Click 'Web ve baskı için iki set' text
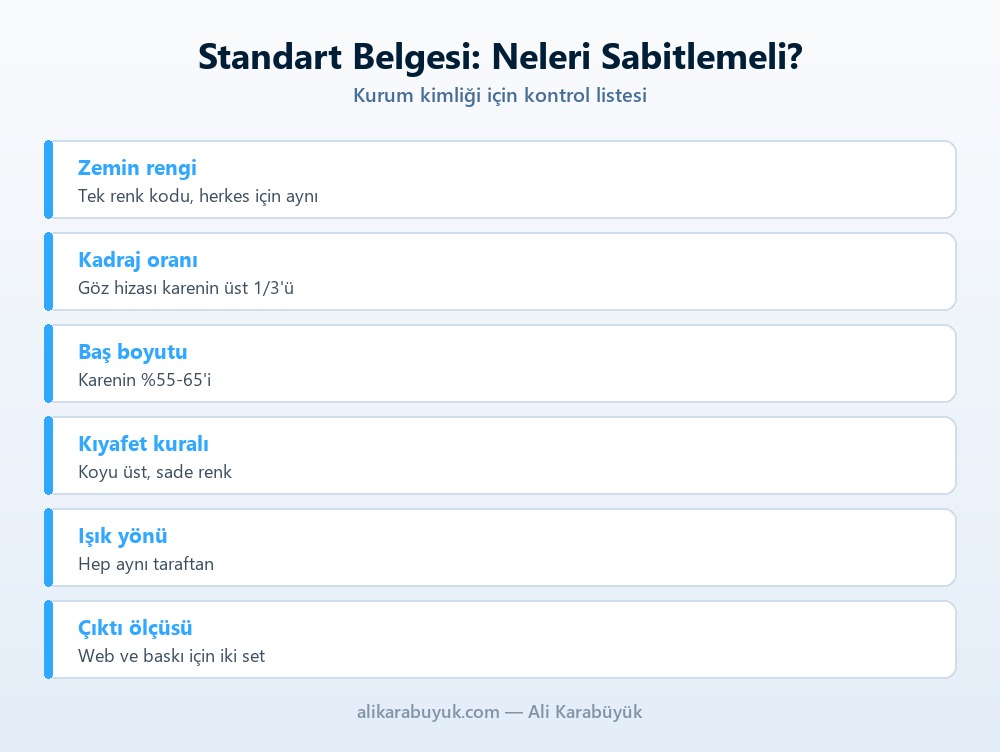1000x752 pixels. [171, 656]
